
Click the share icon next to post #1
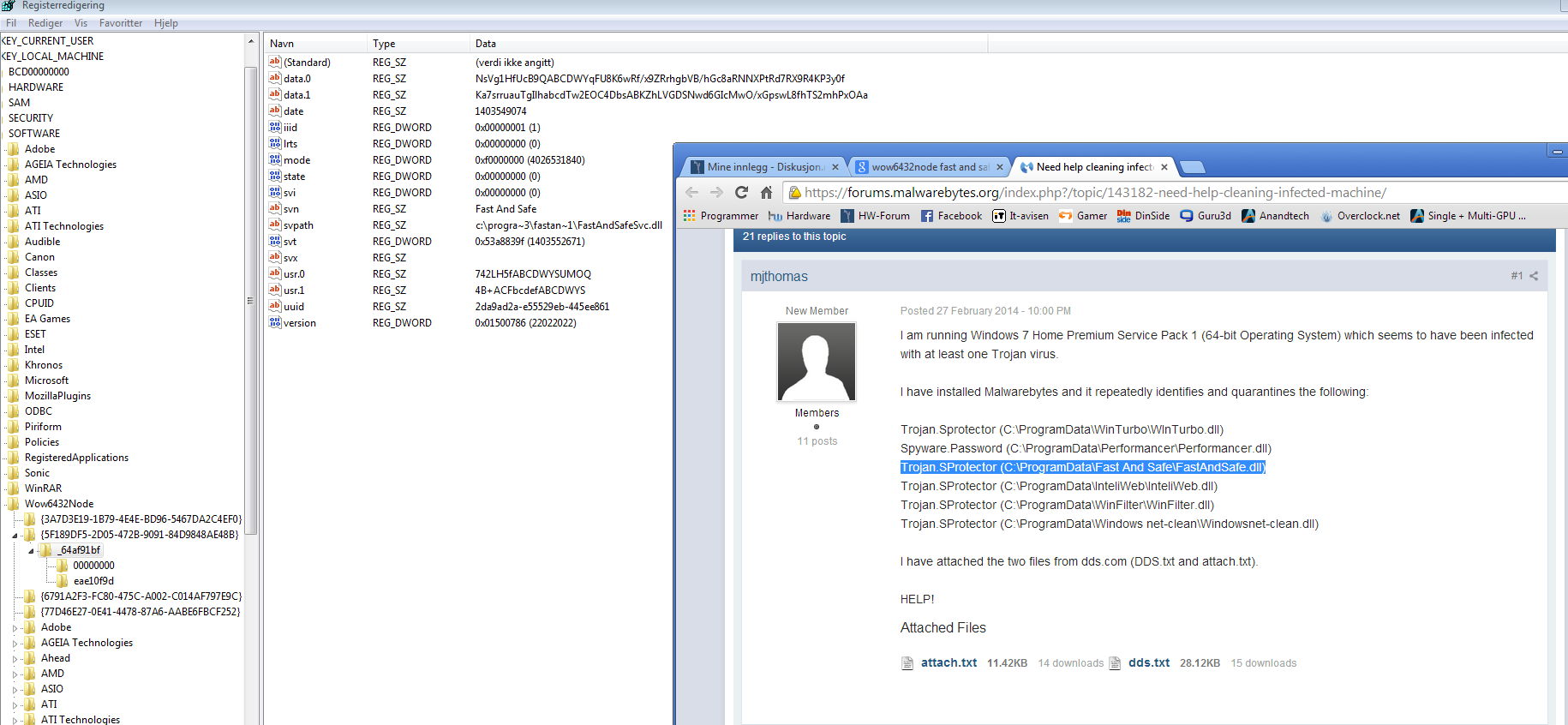(x=1534, y=276)
